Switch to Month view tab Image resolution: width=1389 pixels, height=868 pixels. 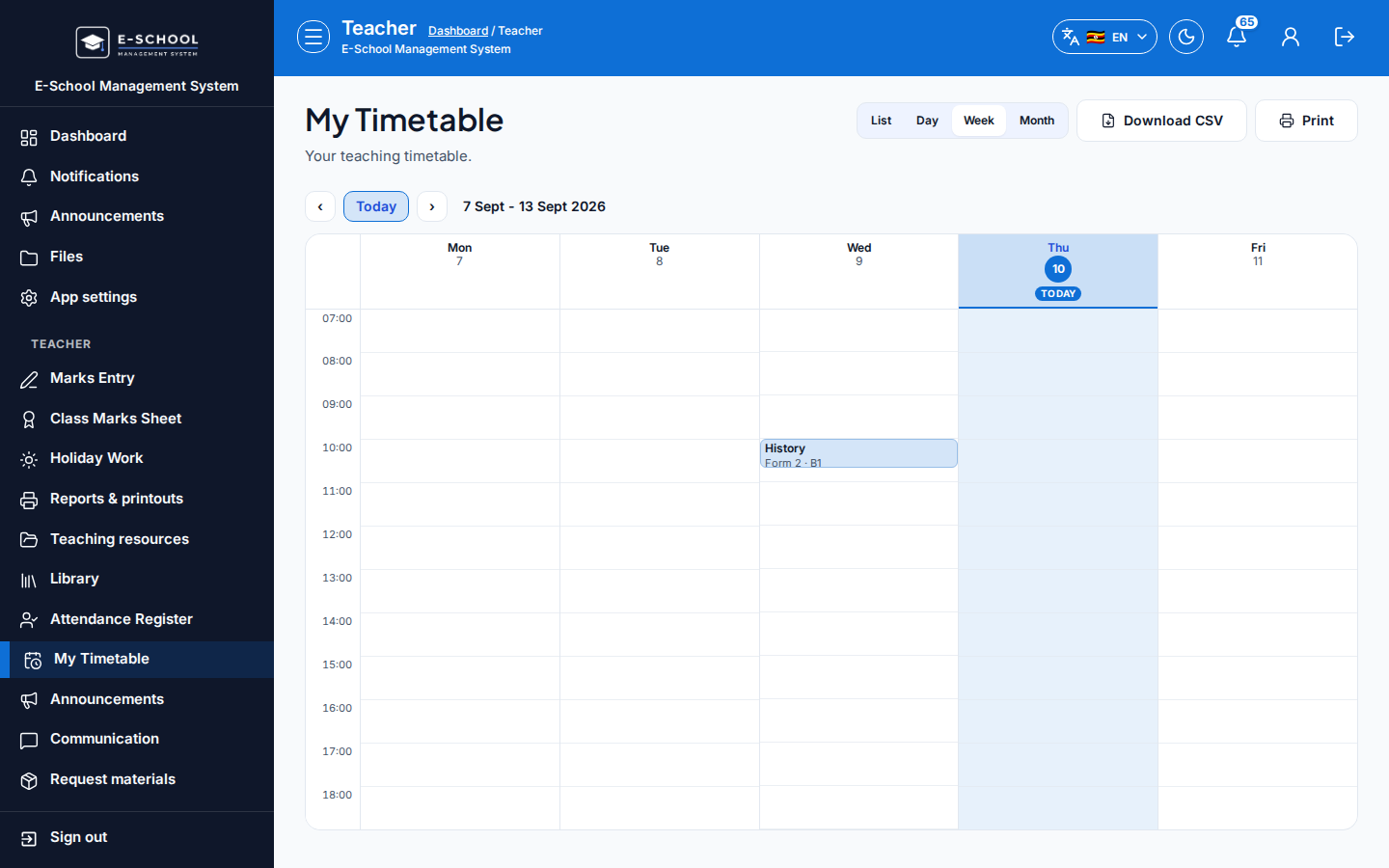(x=1037, y=121)
